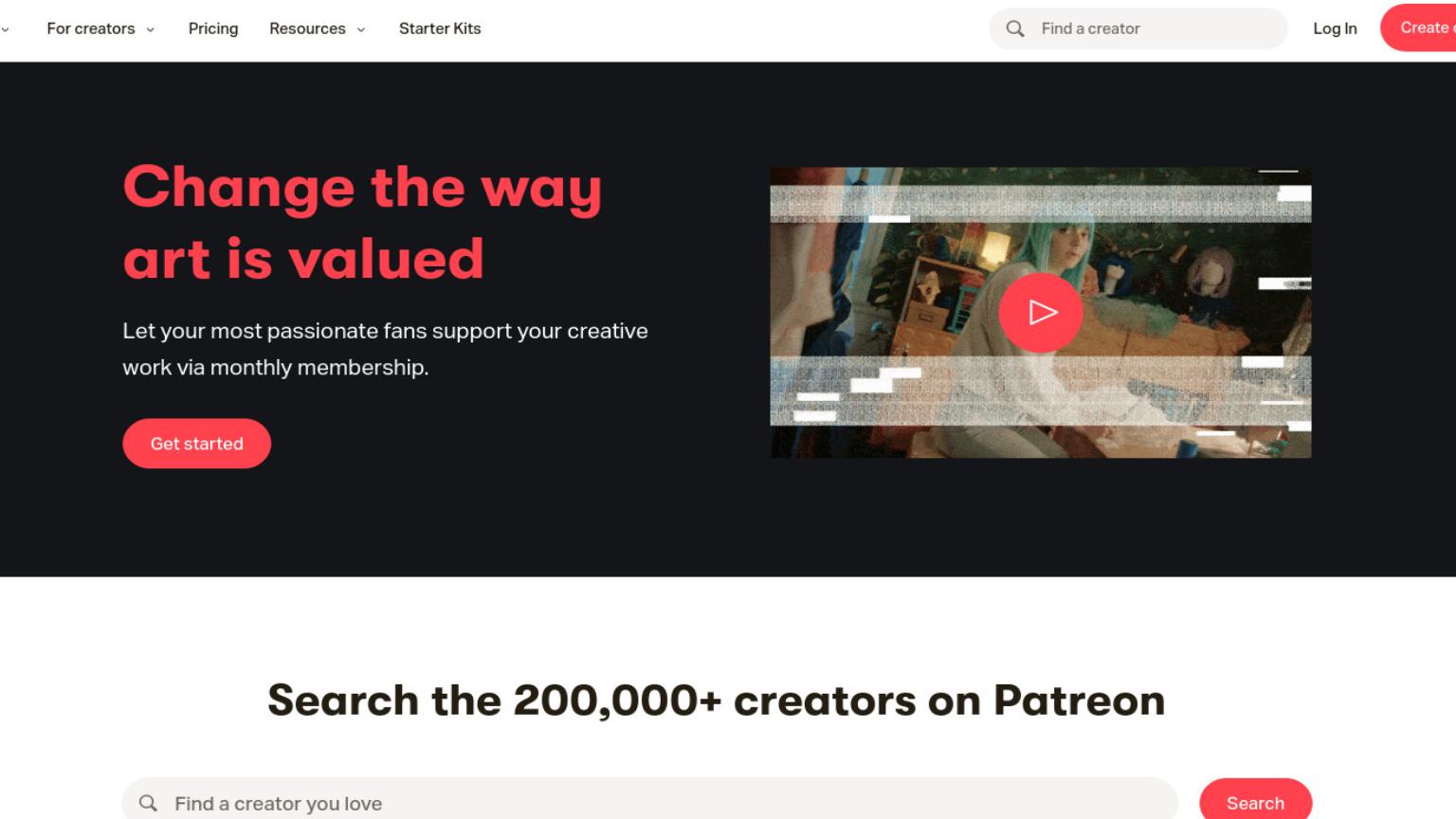The image size is (1456, 819).
Task: Expand the For creators chevron
Action: (151, 29)
